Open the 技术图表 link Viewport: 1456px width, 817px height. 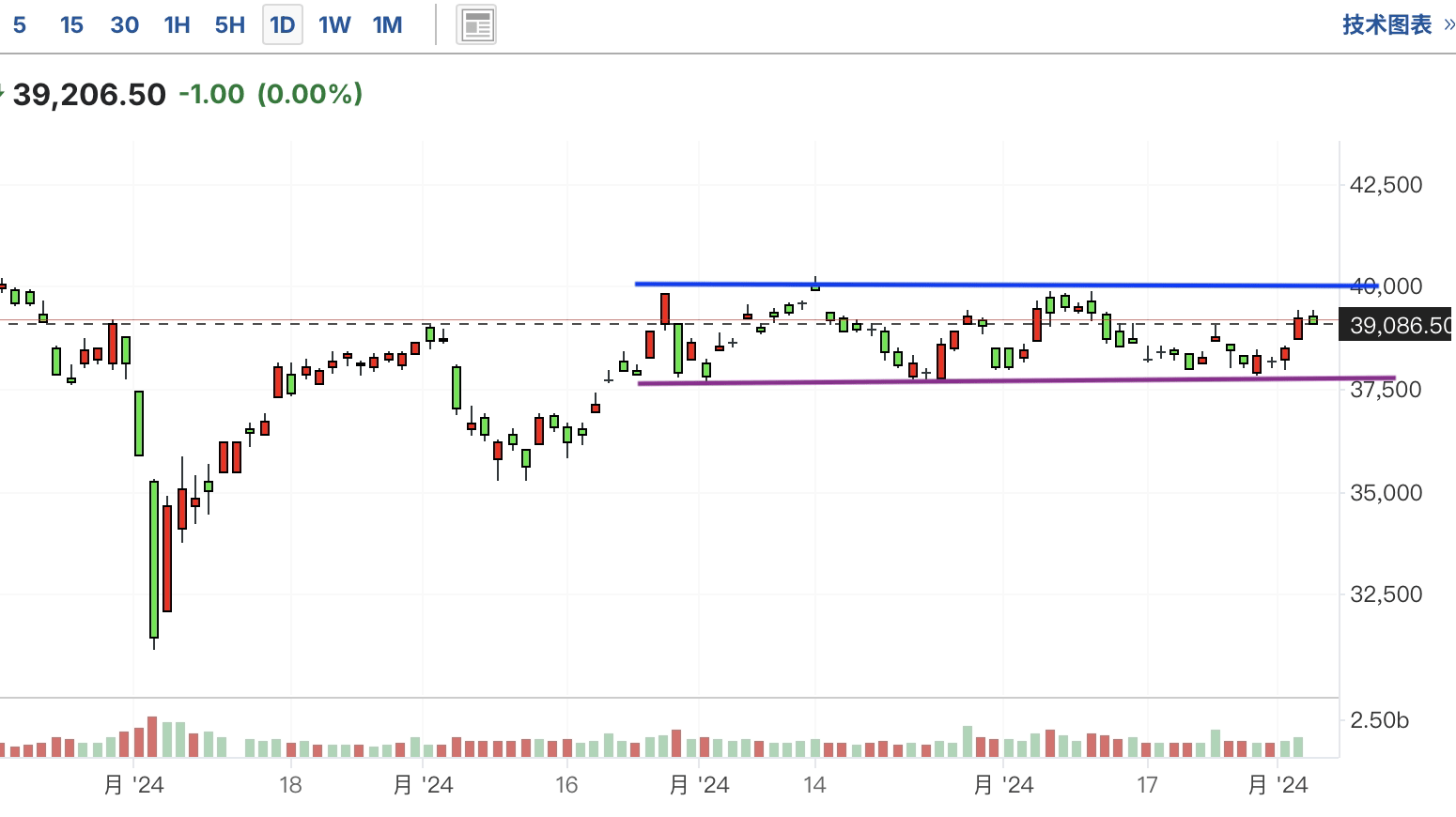1386,24
